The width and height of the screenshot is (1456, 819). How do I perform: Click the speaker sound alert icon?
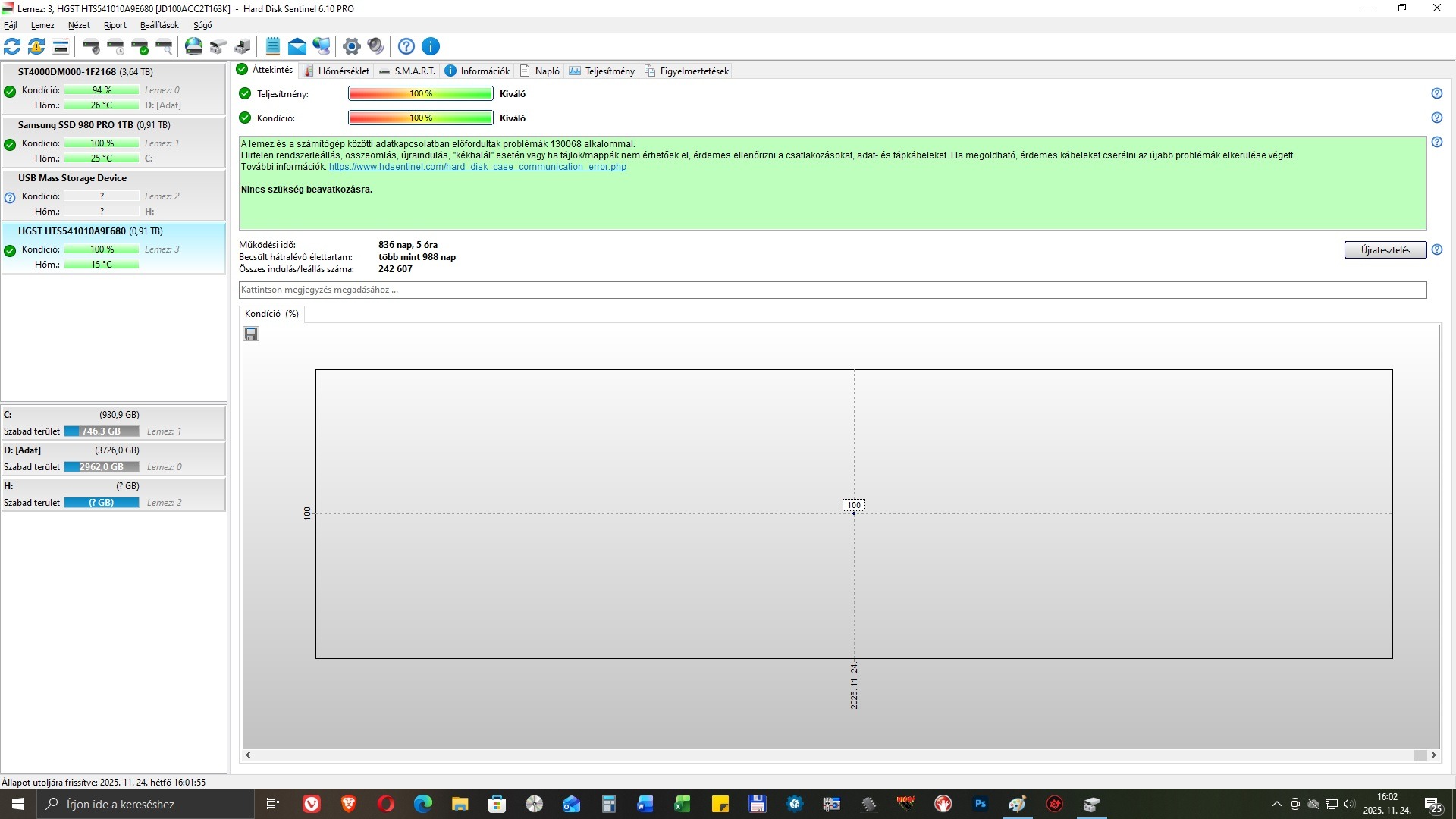pyautogui.click(x=375, y=46)
